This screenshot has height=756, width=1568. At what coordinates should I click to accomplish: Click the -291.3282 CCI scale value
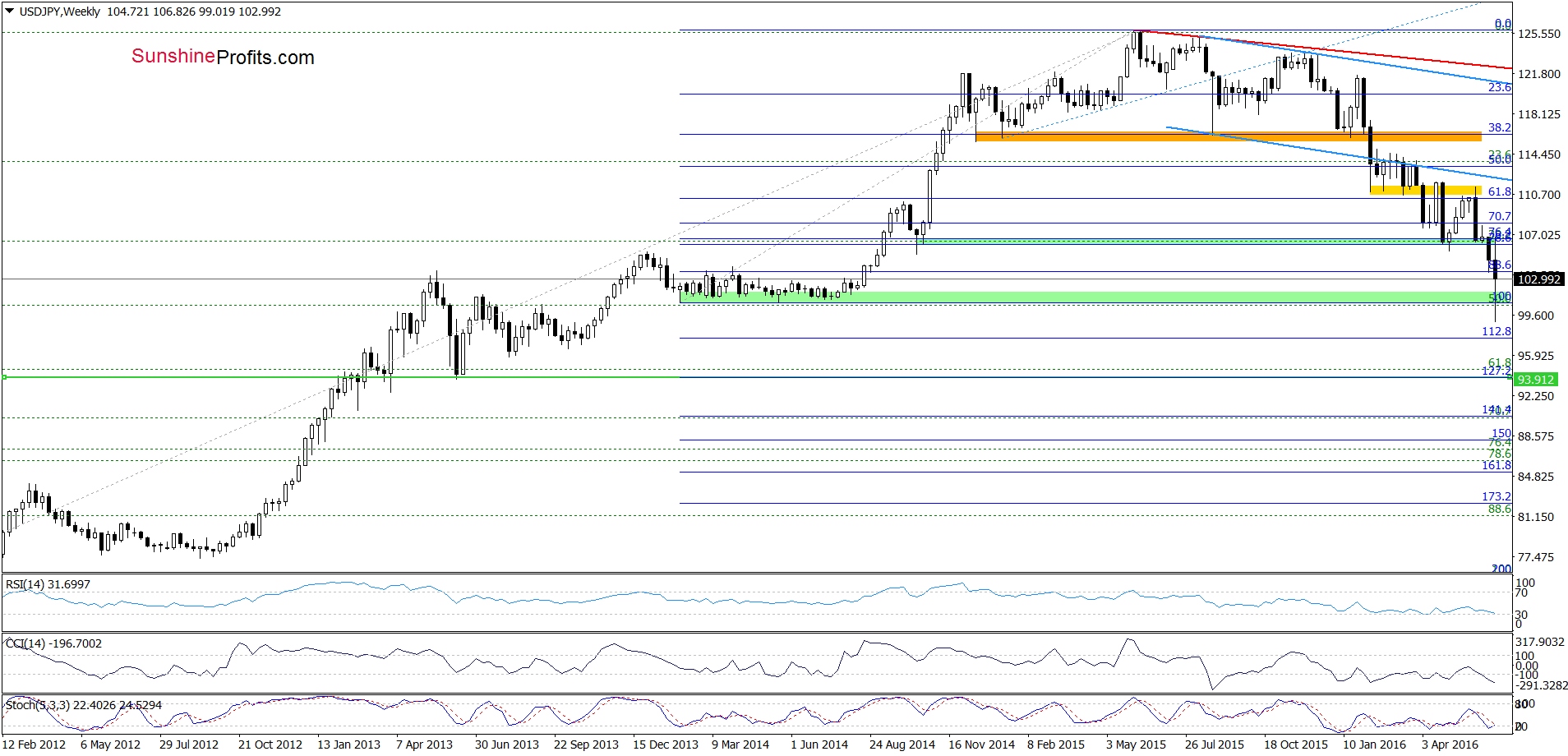pyautogui.click(x=1541, y=685)
